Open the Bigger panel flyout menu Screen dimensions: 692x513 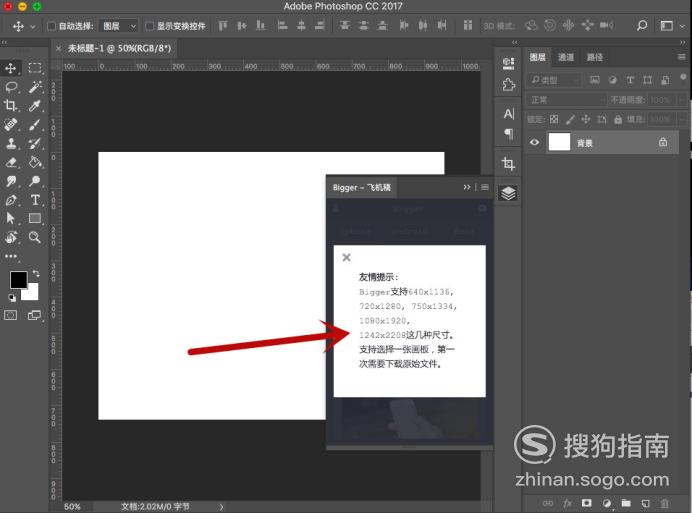click(485, 187)
